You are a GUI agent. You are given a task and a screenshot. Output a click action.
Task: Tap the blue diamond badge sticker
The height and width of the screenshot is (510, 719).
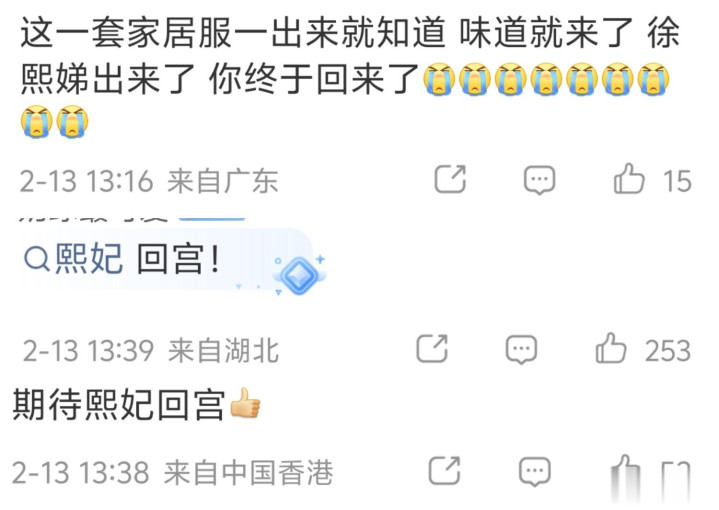coord(299,275)
